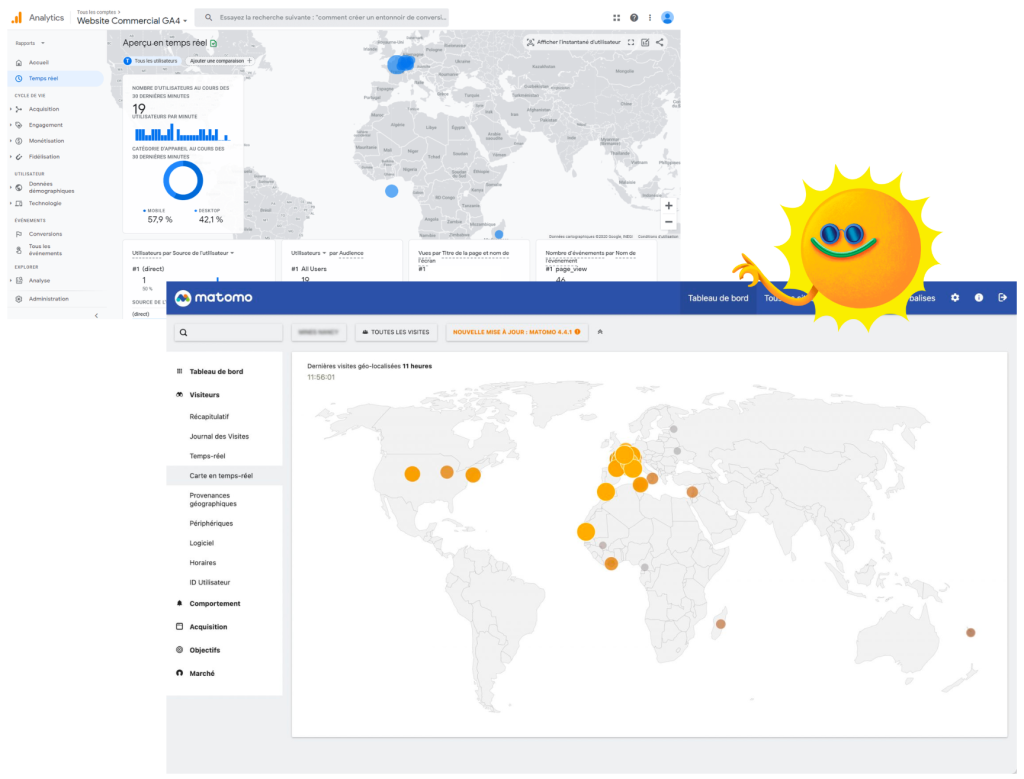1024x779 pixels.
Task: Open the Website Commercial GA4 property dropdown
Action: [x=131, y=21]
